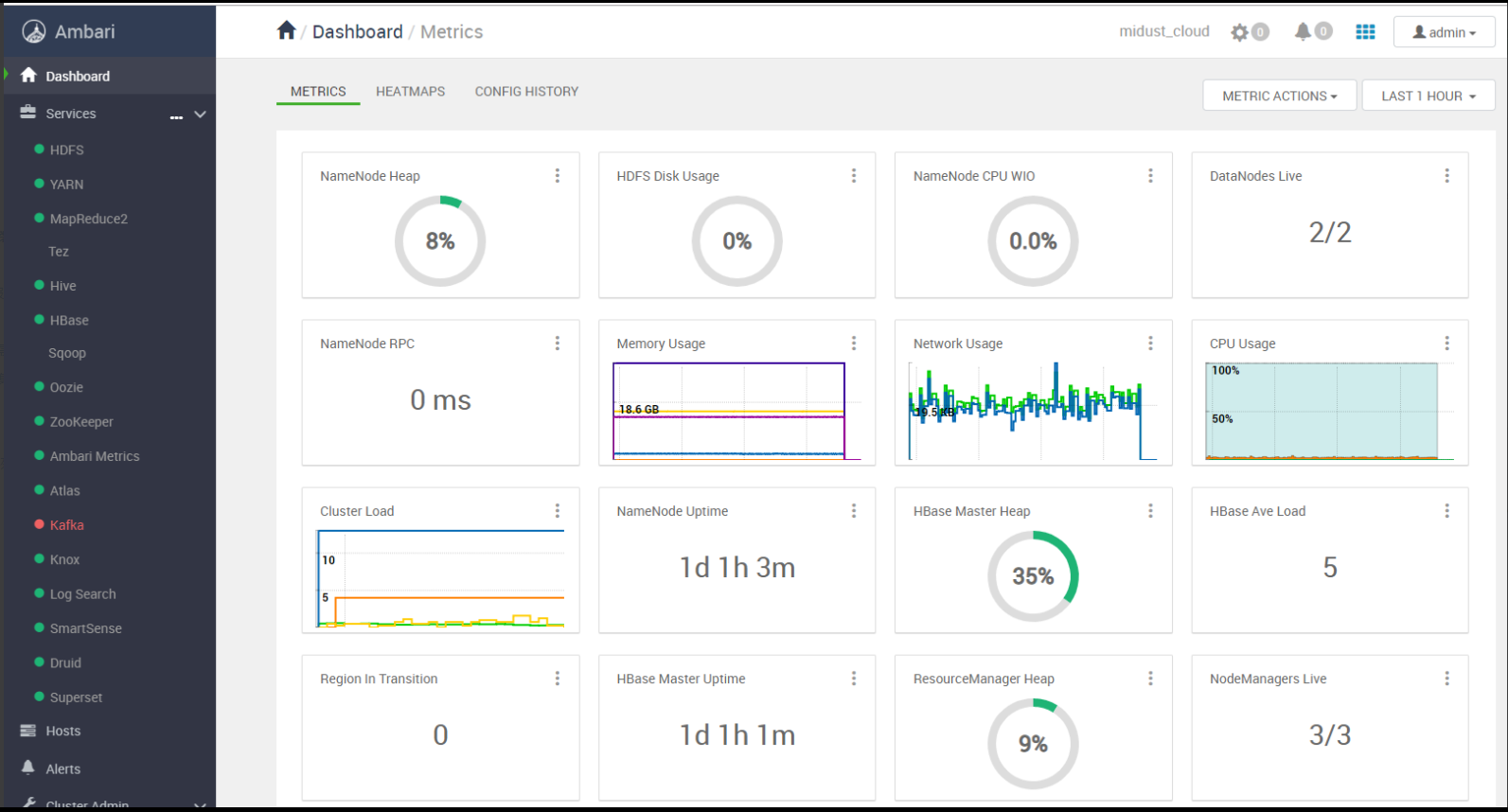Open DataNodes Live widget options menu

(x=1446, y=176)
